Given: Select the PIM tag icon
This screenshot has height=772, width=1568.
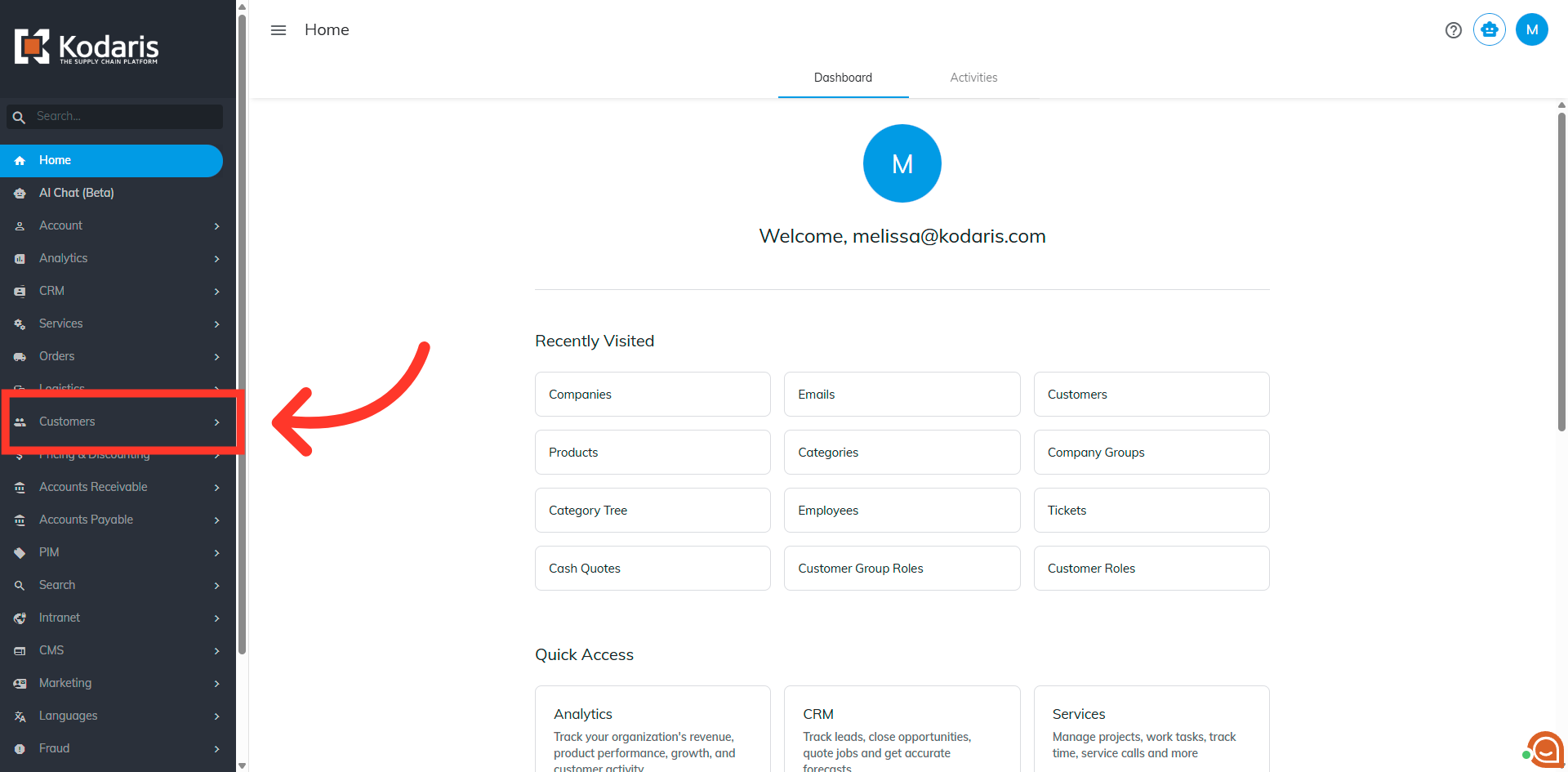Looking at the screenshot, I should point(20,553).
